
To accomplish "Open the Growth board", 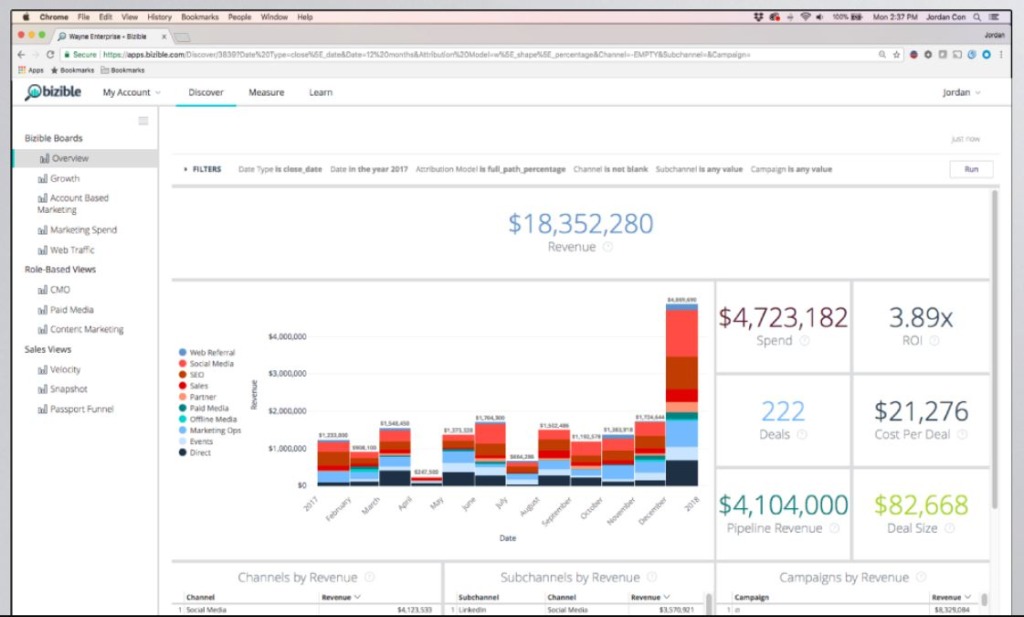I will pyautogui.click(x=65, y=178).
